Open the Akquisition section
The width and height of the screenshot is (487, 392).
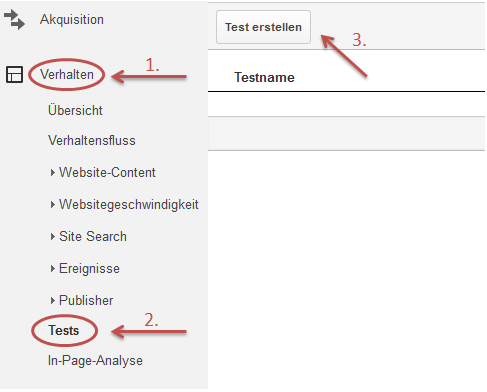[x=72, y=20]
